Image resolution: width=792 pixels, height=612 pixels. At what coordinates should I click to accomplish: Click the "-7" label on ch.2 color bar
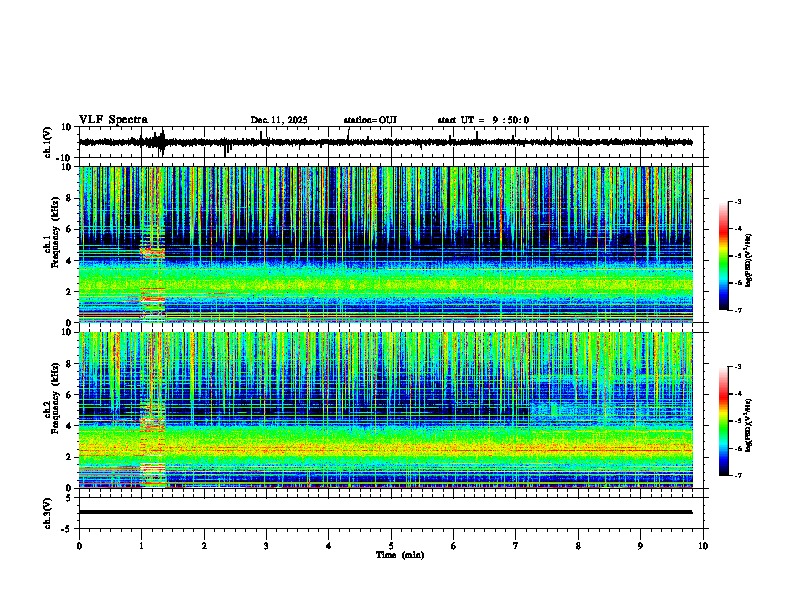click(738, 475)
